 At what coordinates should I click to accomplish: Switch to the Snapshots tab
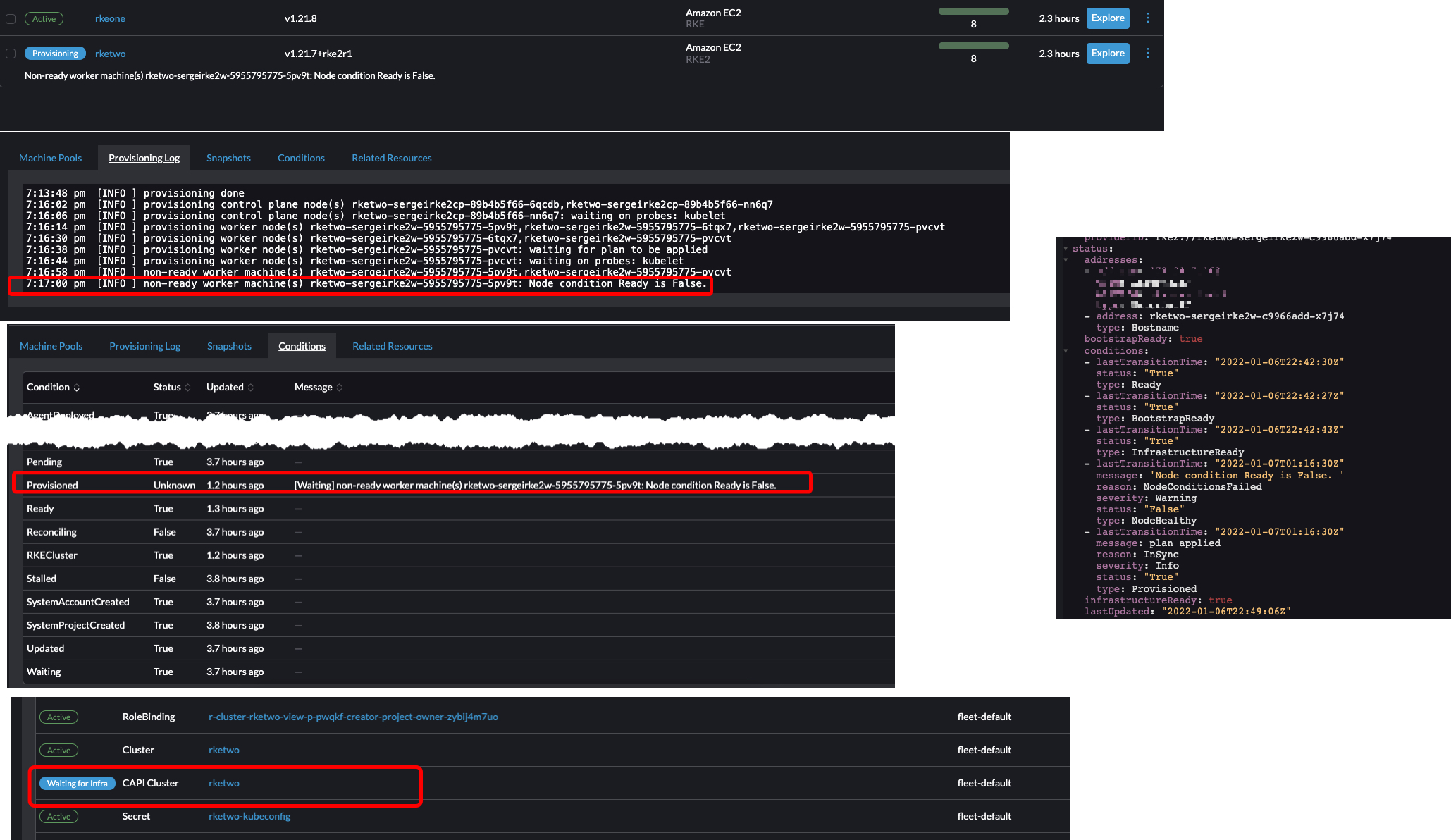pyautogui.click(x=228, y=157)
